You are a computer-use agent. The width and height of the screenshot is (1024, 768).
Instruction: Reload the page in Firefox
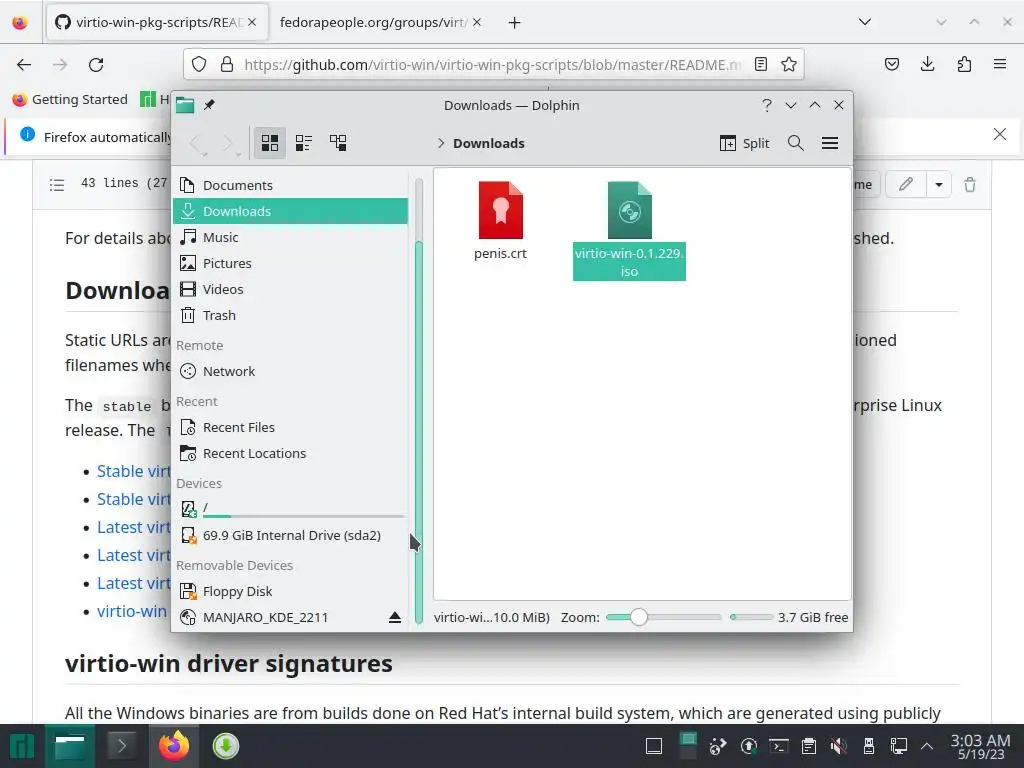pyautogui.click(x=96, y=64)
